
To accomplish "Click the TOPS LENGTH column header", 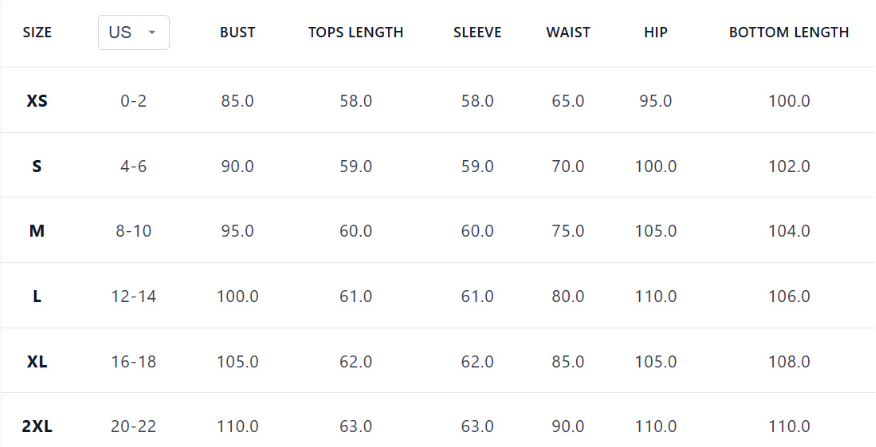I will point(356,32).
